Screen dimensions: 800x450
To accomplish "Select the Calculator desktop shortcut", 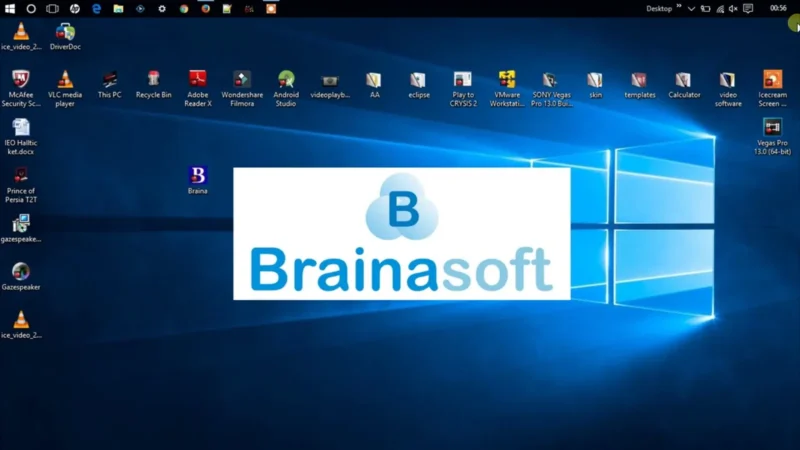I will pyautogui.click(x=684, y=84).
